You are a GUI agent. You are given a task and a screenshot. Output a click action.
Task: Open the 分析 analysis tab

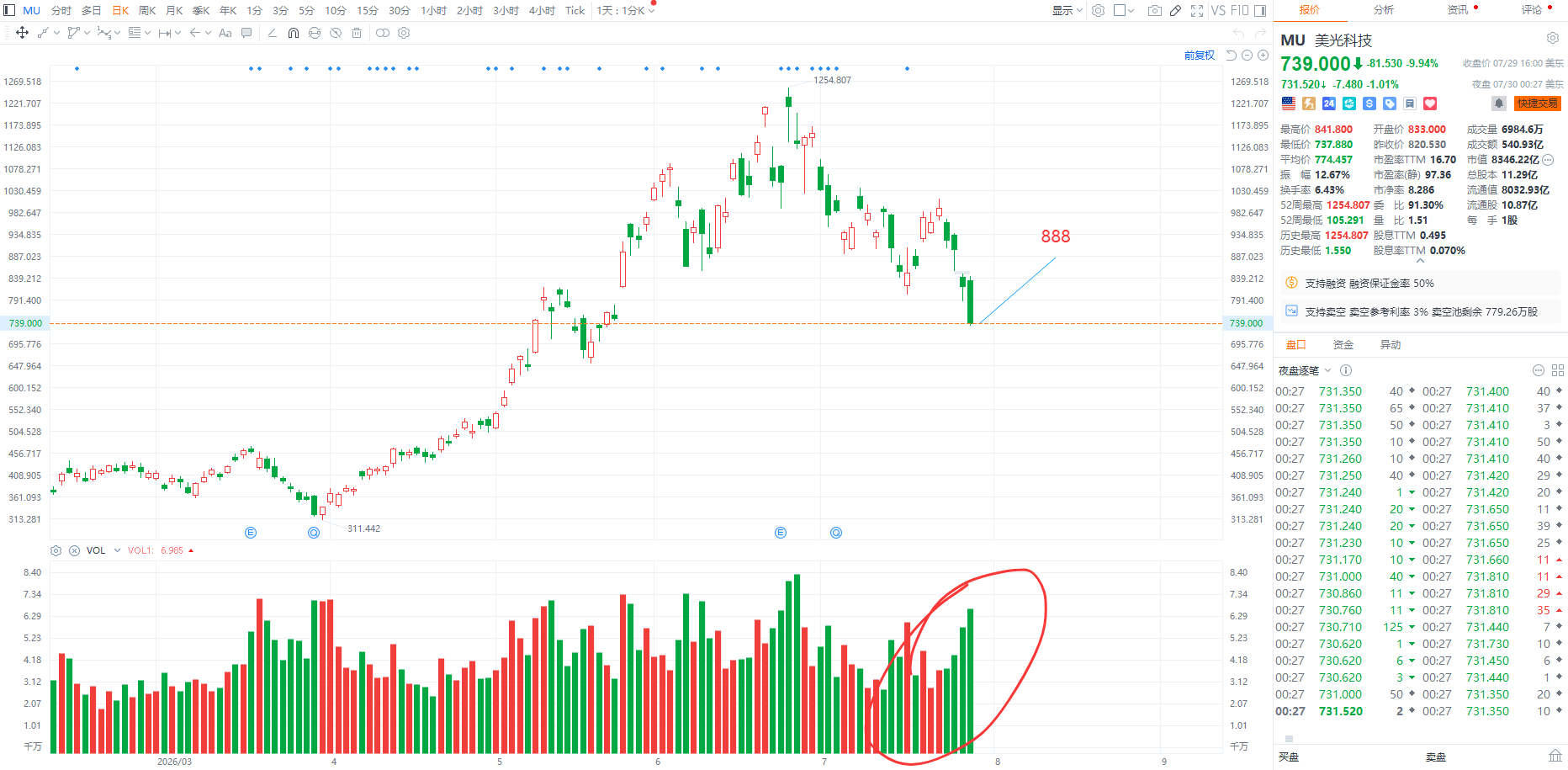coord(1384,10)
